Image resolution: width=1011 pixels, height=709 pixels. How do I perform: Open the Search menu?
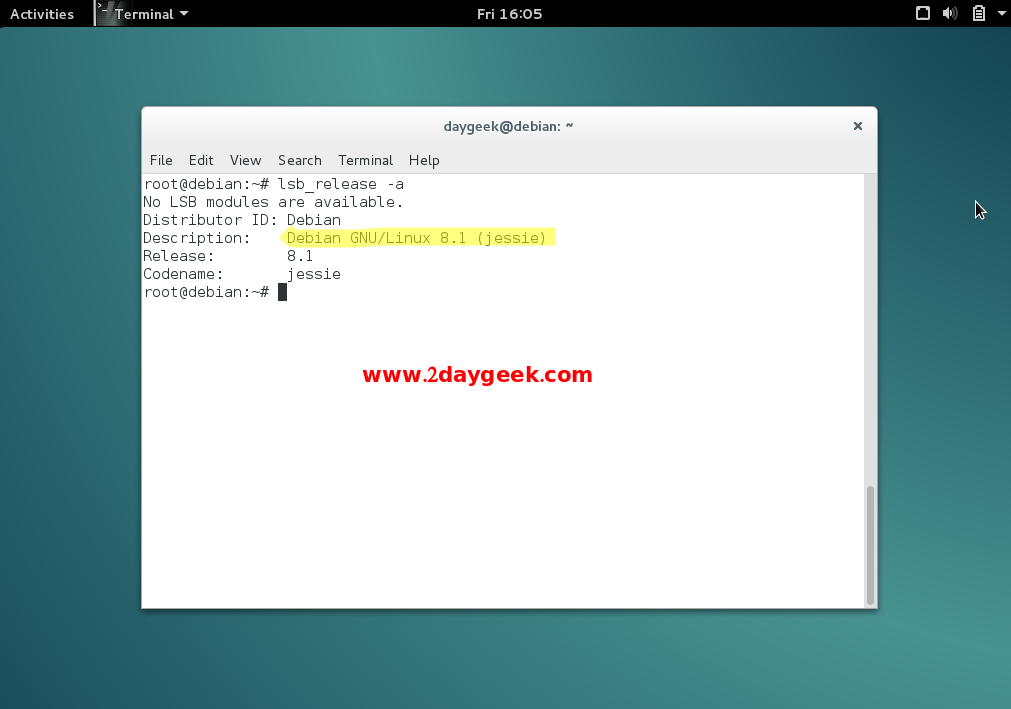[299, 160]
